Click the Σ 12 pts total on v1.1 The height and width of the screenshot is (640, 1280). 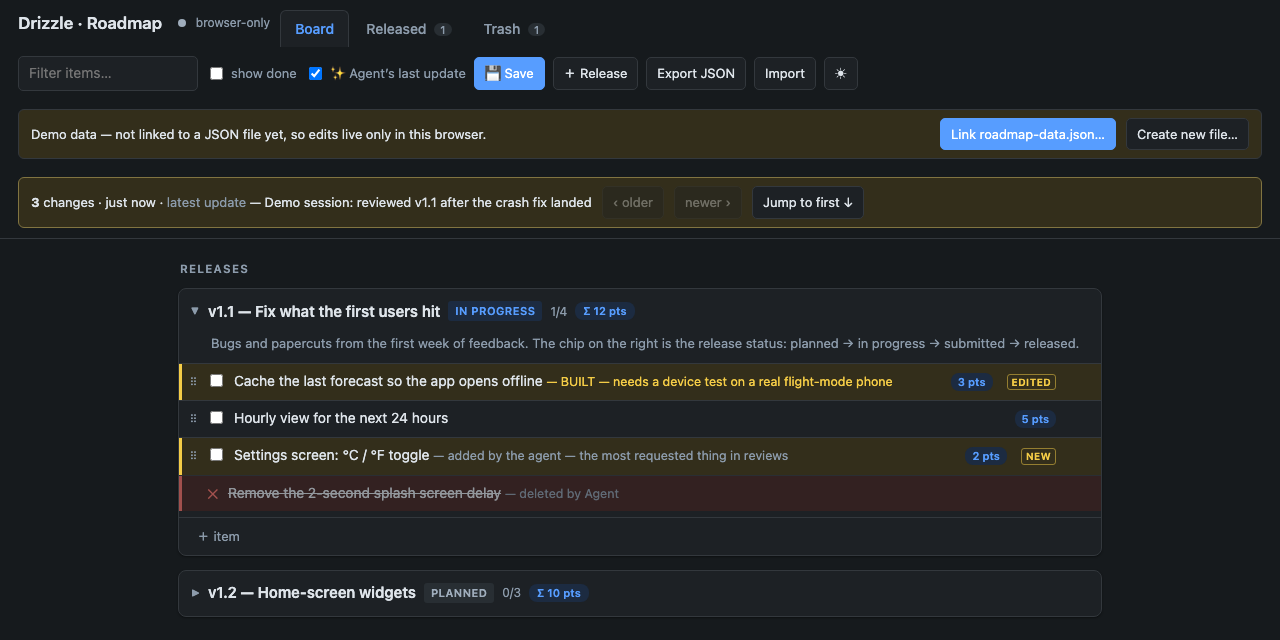(604, 311)
